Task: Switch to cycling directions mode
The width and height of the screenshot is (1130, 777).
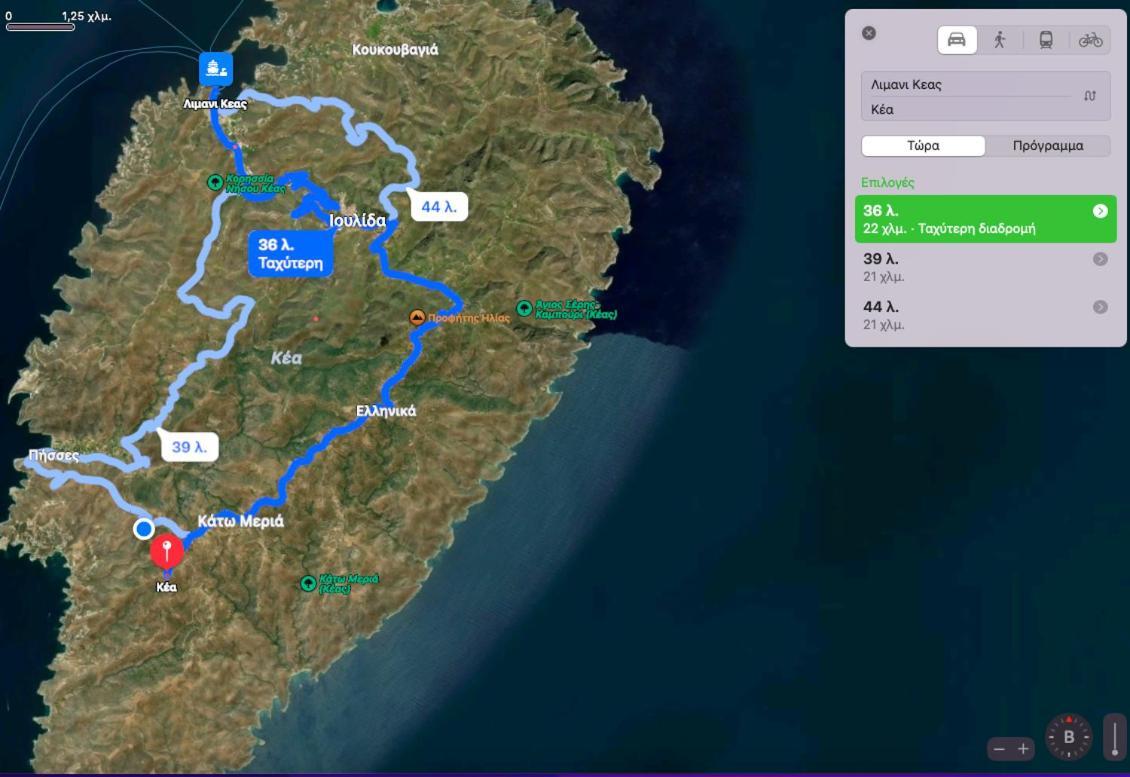Action: coord(1090,40)
